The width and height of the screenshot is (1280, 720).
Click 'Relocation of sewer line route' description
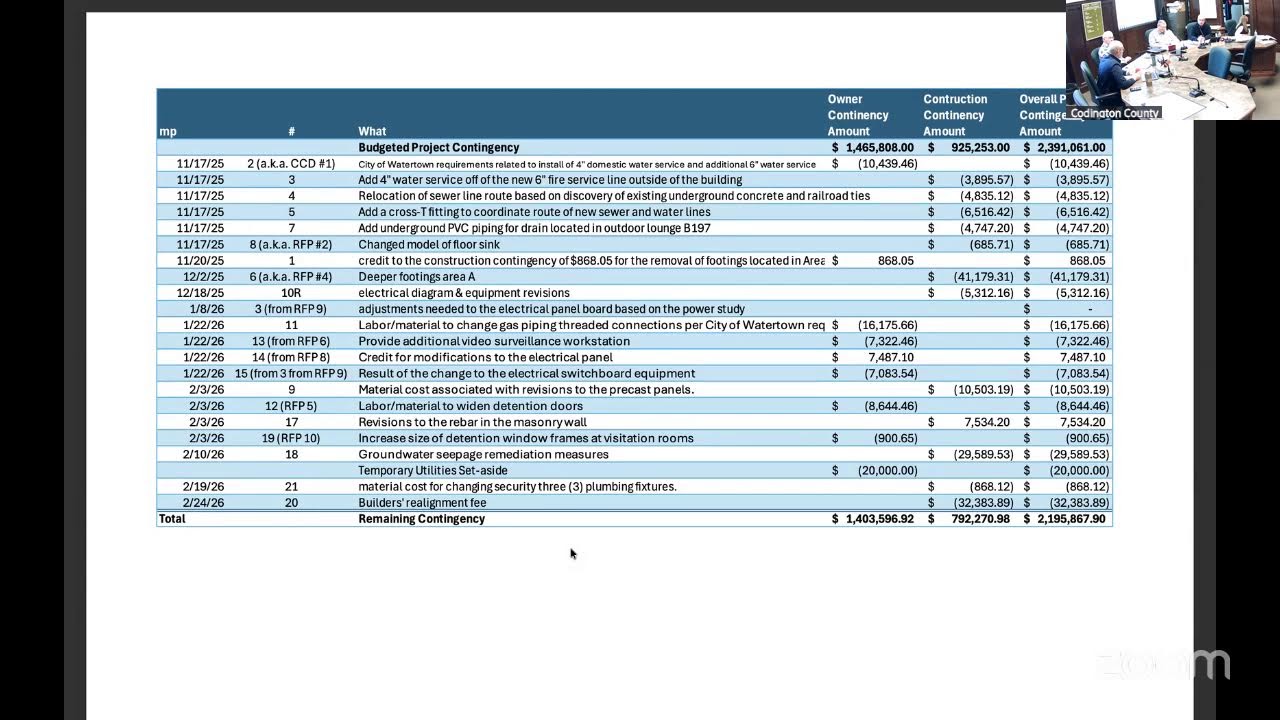614,196
